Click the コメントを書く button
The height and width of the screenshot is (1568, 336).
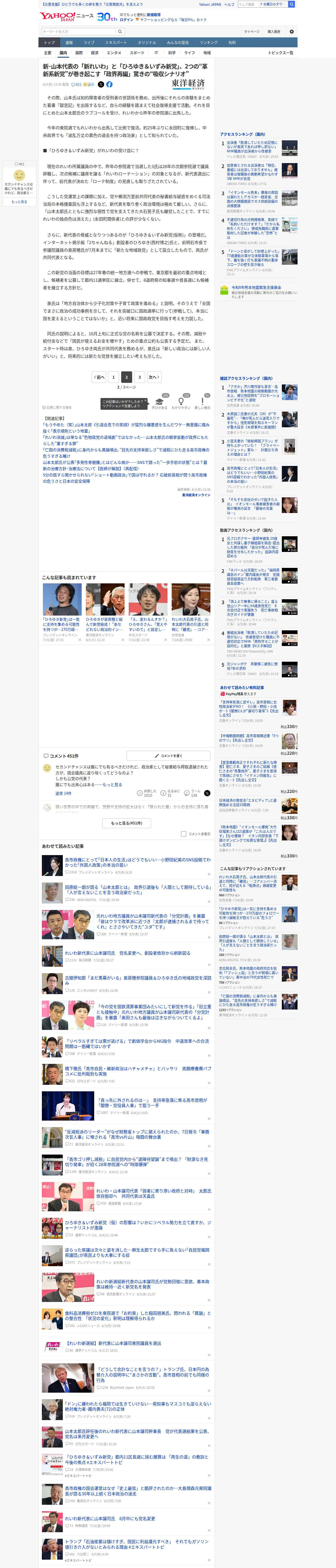pos(168,756)
